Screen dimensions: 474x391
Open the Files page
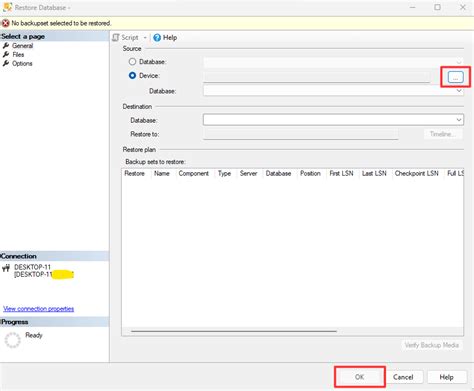pos(18,54)
